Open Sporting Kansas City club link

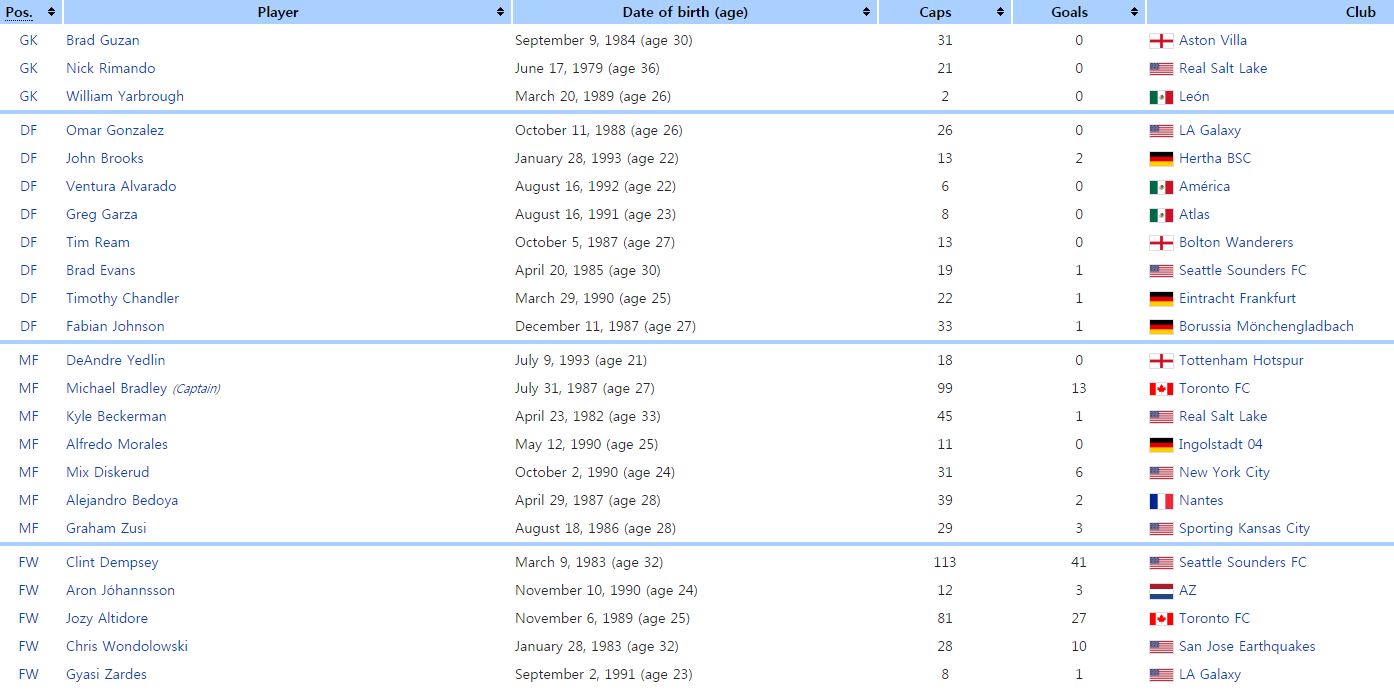1244,528
